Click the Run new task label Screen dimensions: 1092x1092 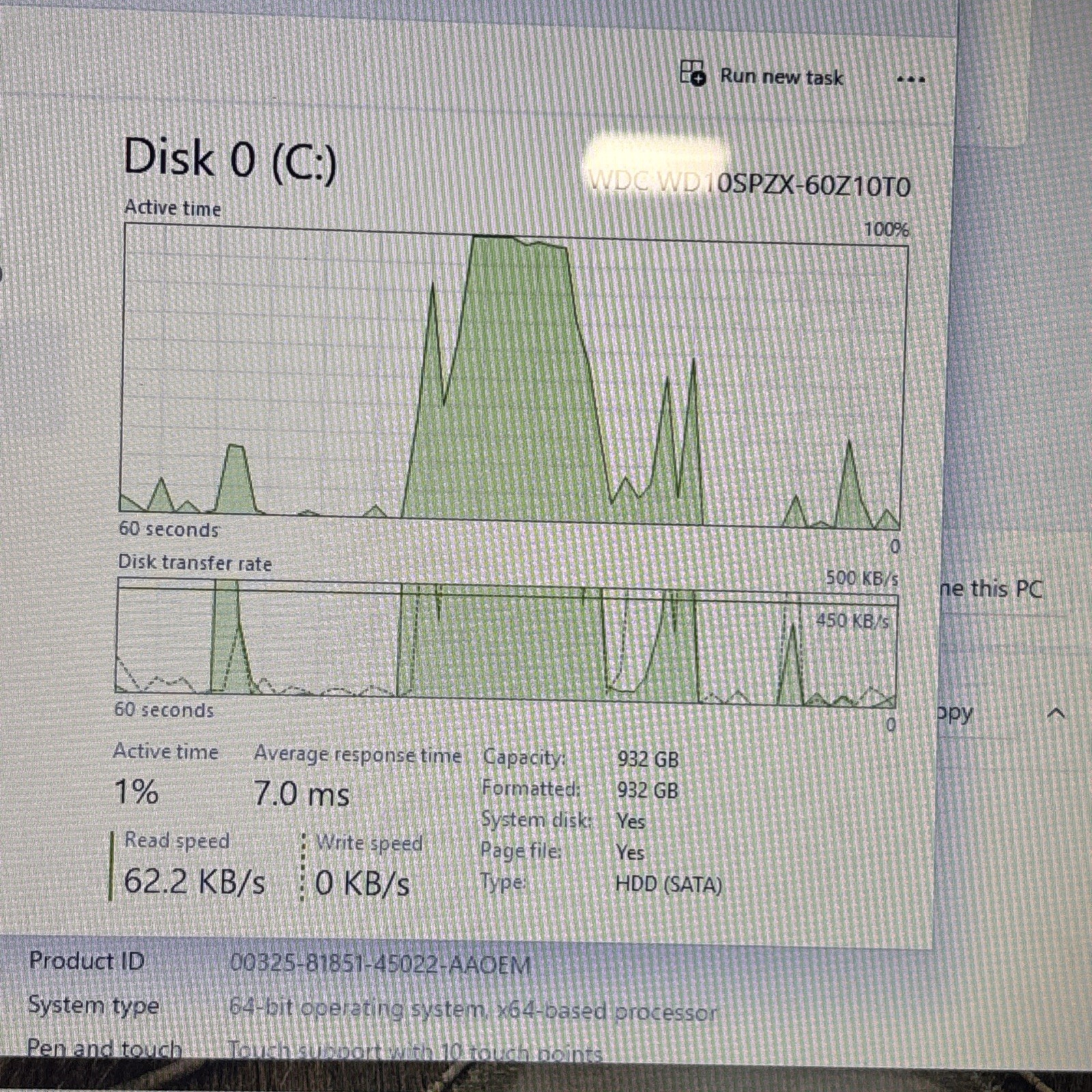782,76
